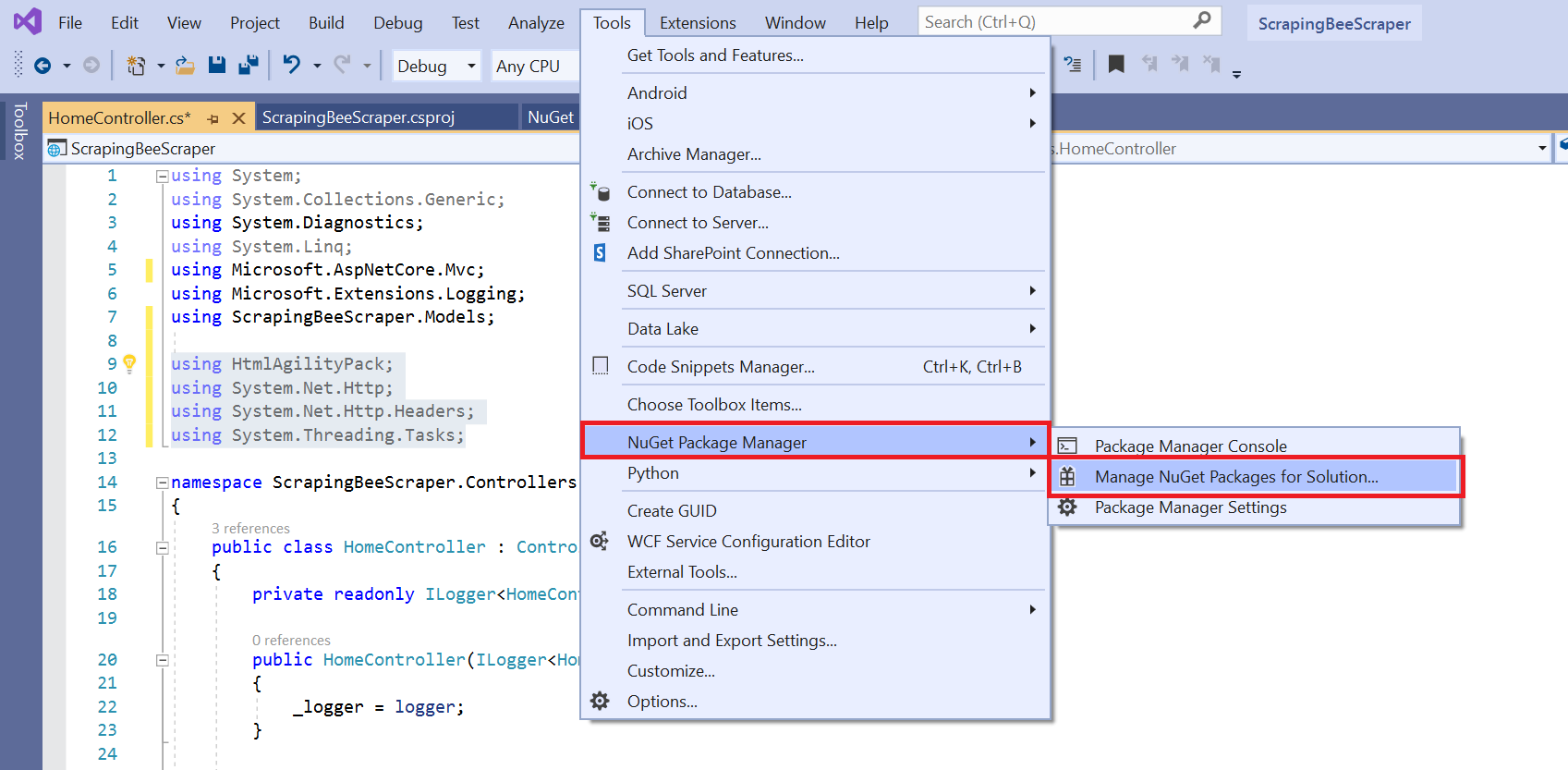This screenshot has height=770, width=1568.
Task: Open Import and Export Settings
Action: pos(816,641)
